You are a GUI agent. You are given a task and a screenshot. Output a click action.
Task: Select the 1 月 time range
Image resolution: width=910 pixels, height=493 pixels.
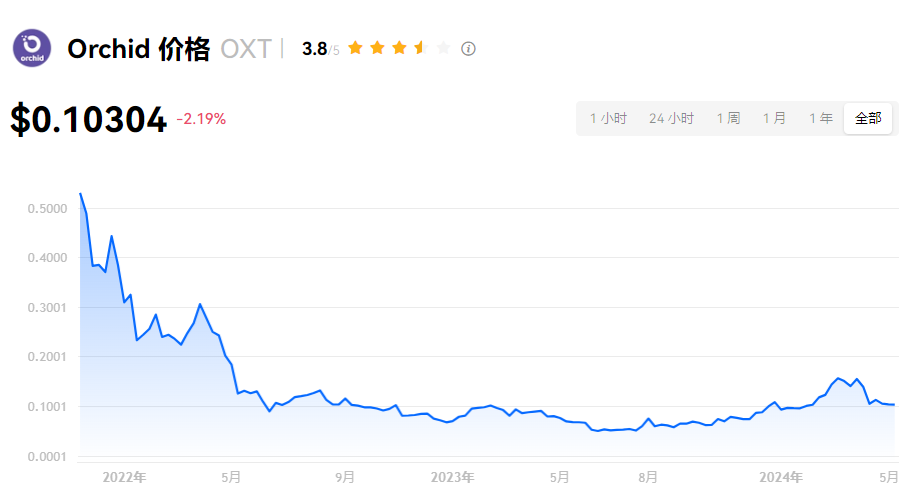tap(774, 118)
